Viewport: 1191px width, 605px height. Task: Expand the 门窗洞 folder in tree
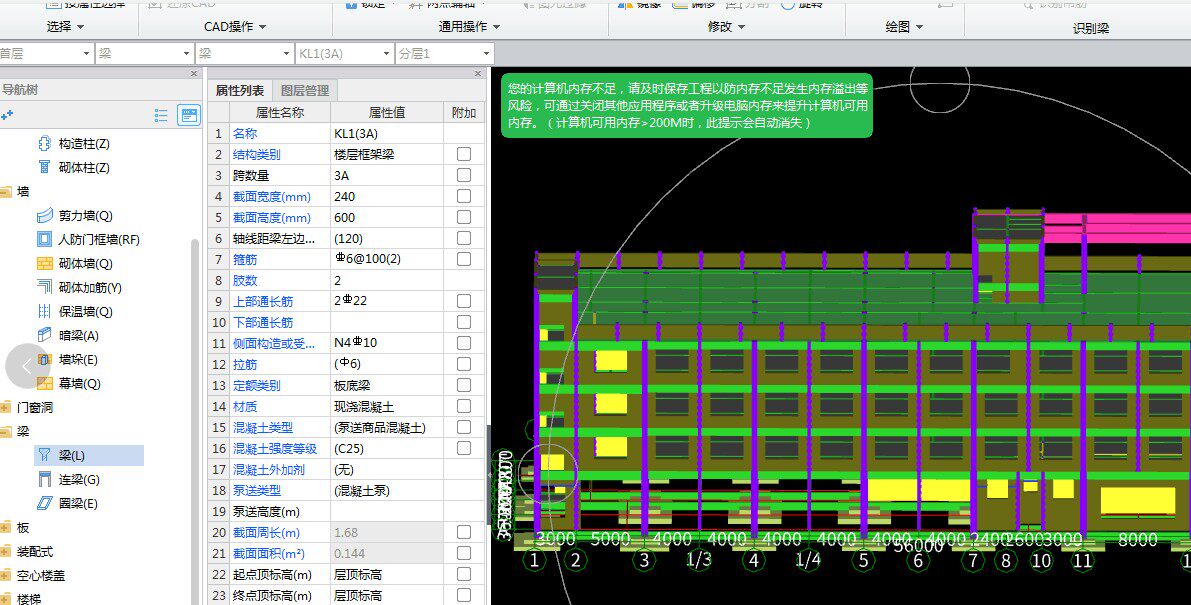[x=6, y=408]
